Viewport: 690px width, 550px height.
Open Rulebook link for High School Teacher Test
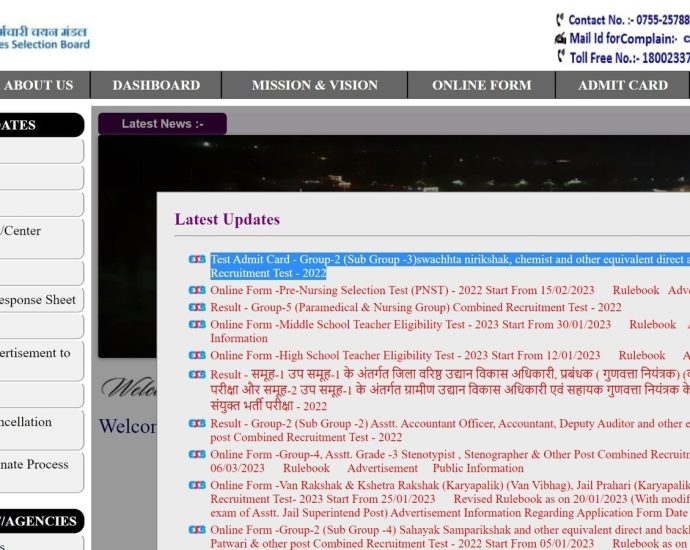point(641,355)
